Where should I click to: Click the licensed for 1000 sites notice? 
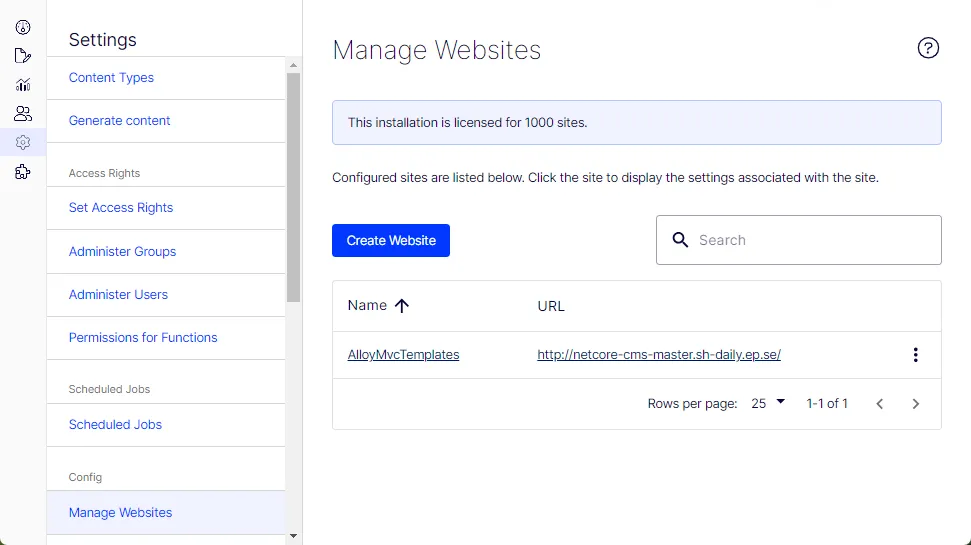tap(637, 123)
